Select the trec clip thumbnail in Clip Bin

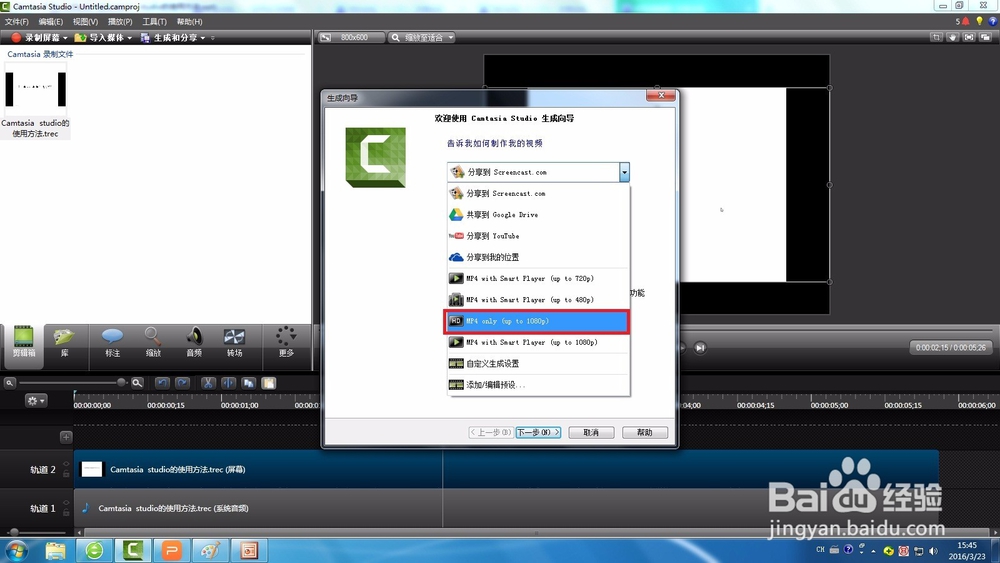pyautogui.click(x=35, y=89)
